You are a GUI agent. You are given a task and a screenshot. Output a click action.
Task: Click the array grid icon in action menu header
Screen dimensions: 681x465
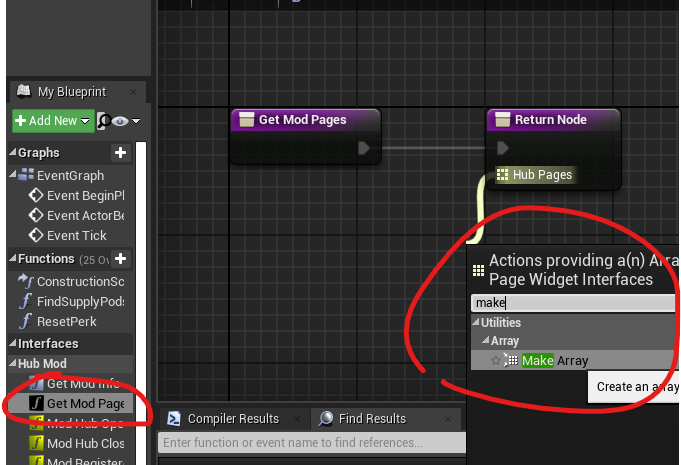[x=478, y=270]
